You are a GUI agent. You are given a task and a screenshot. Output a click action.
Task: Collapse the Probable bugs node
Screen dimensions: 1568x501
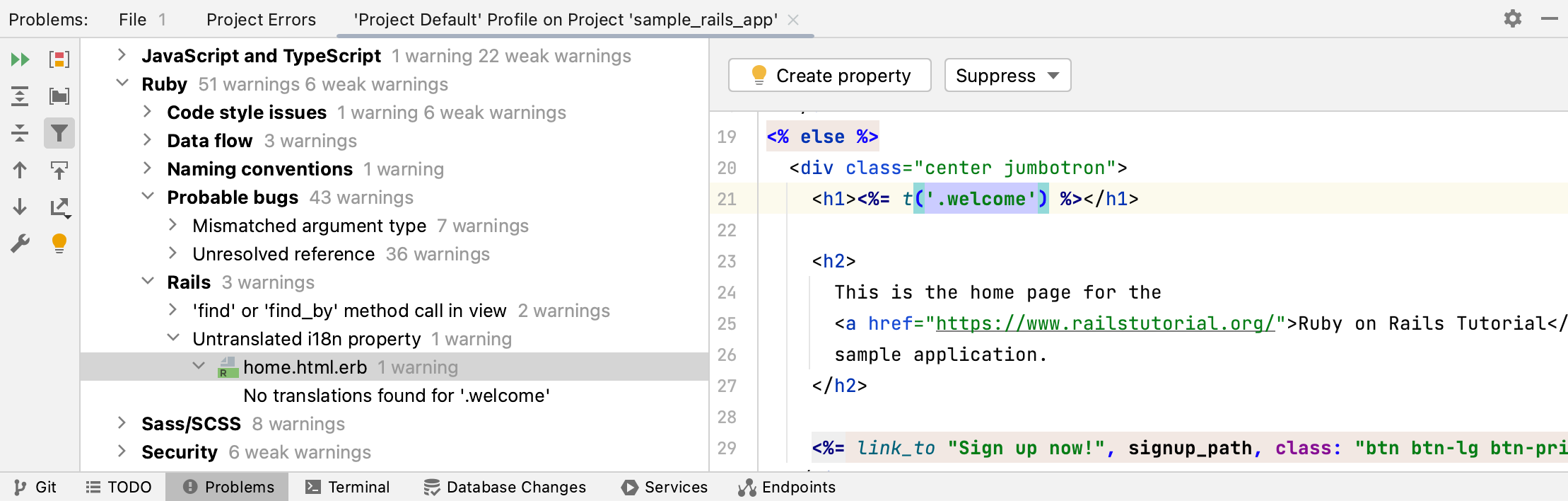[148, 197]
